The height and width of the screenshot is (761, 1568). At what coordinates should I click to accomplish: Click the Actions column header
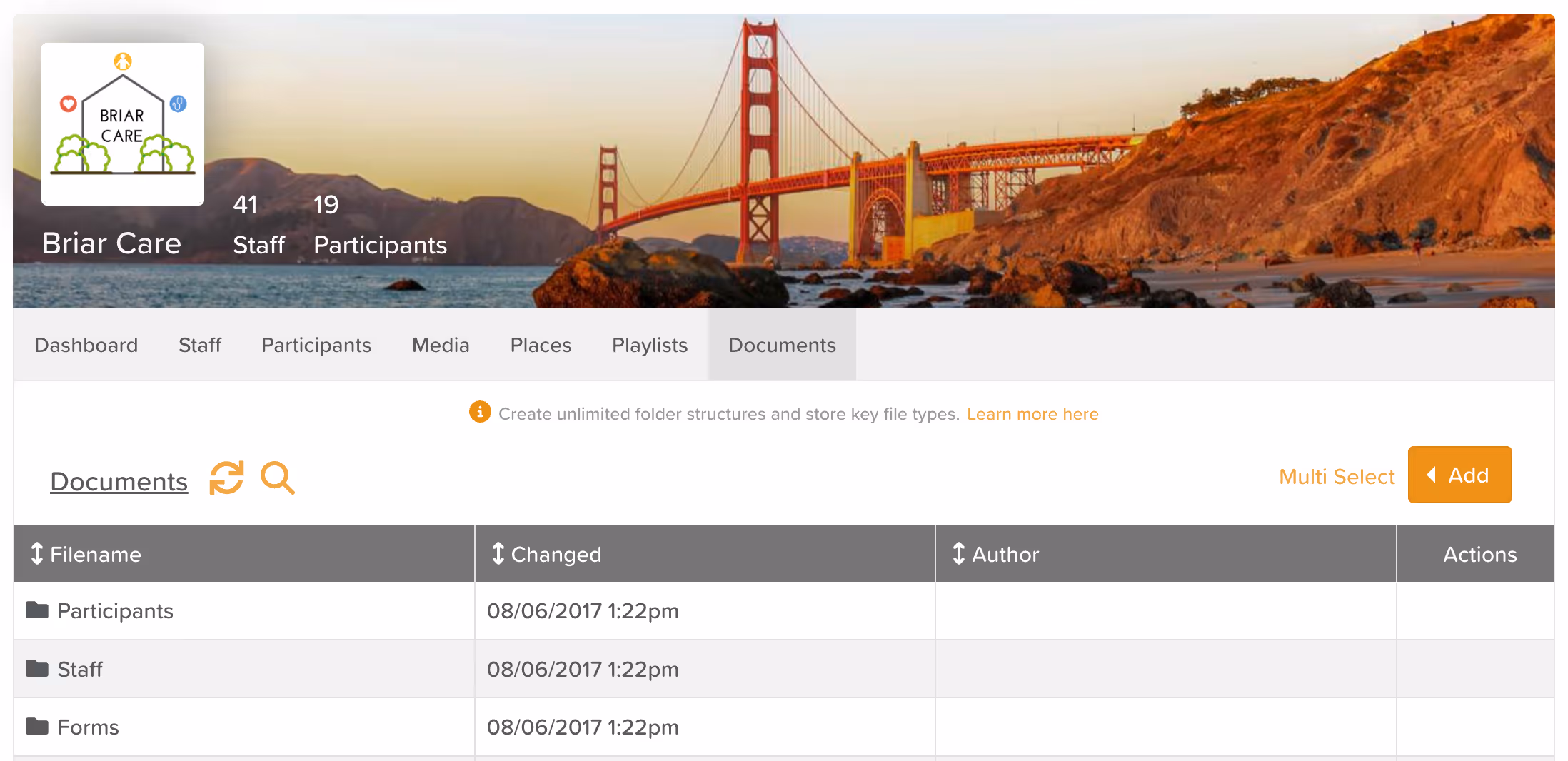point(1475,554)
